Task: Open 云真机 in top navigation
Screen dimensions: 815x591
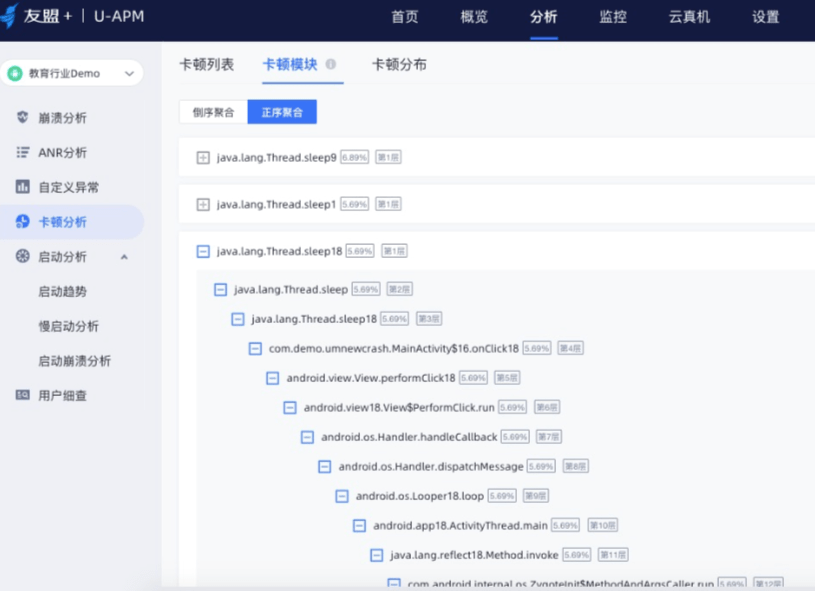Action: point(689,17)
